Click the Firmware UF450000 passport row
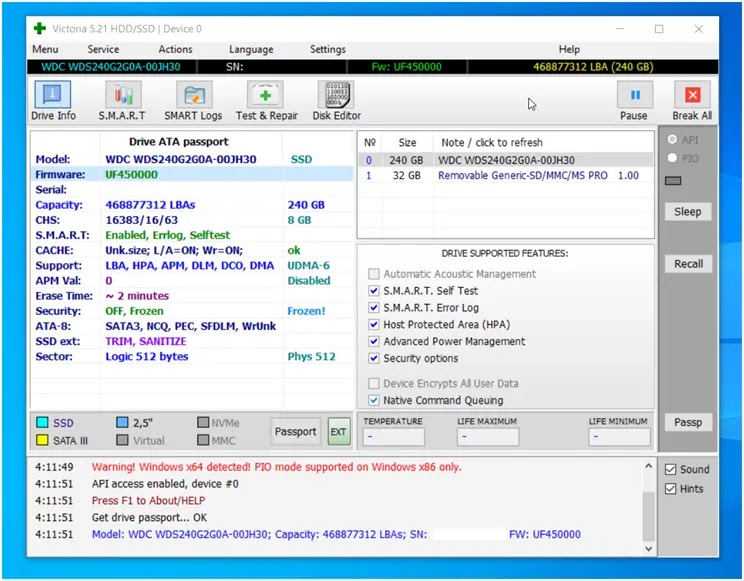This screenshot has width=744, height=581. tap(192, 174)
